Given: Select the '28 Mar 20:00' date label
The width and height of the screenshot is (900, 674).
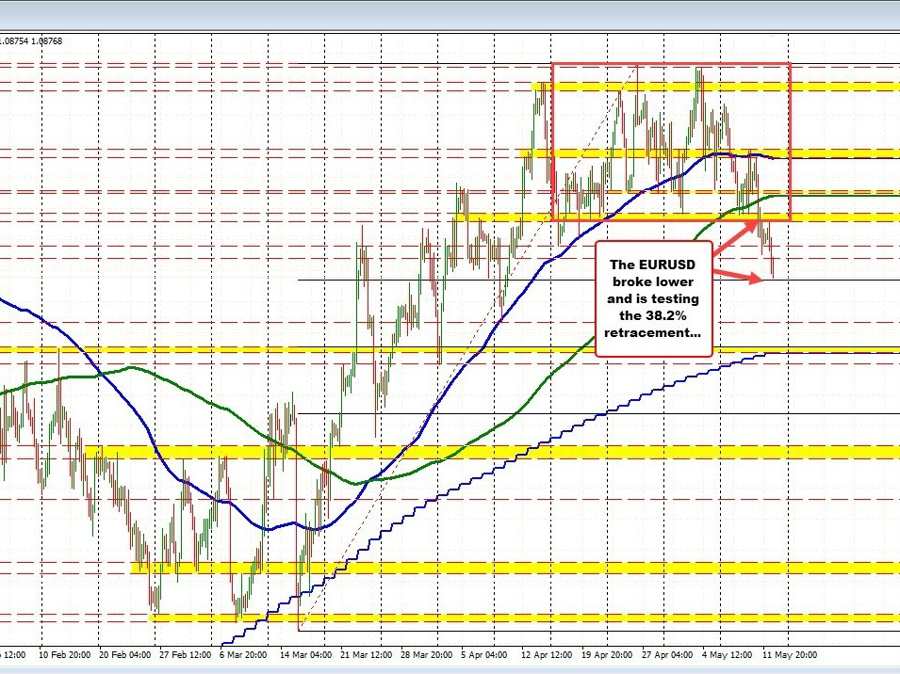Looking at the screenshot, I should (x=426, y=654).
